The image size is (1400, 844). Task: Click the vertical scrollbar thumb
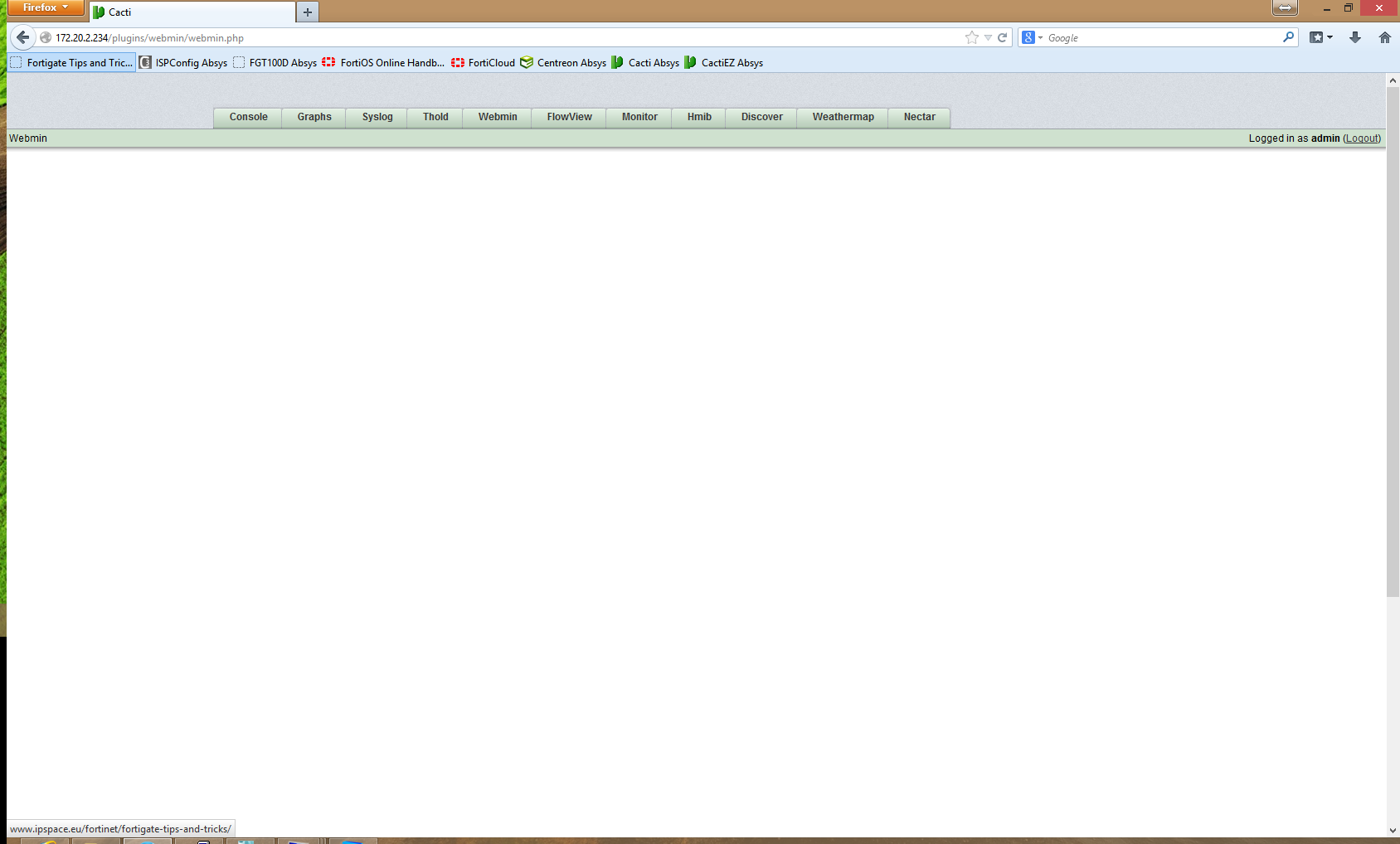[1393, 342]
